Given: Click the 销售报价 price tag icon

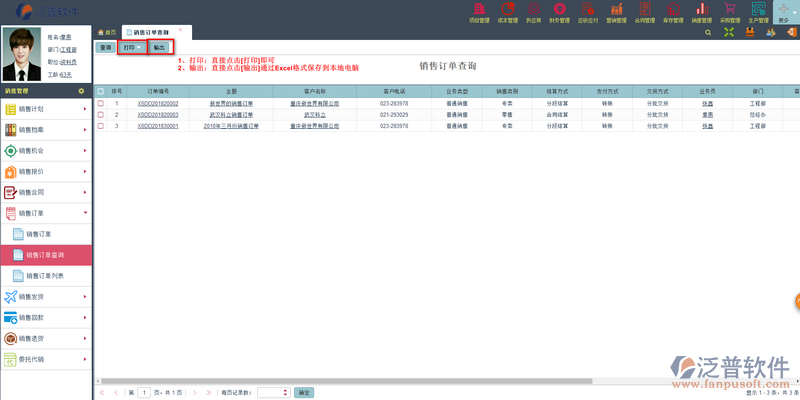Looking at the screenshot, I should tap(10, 172).
